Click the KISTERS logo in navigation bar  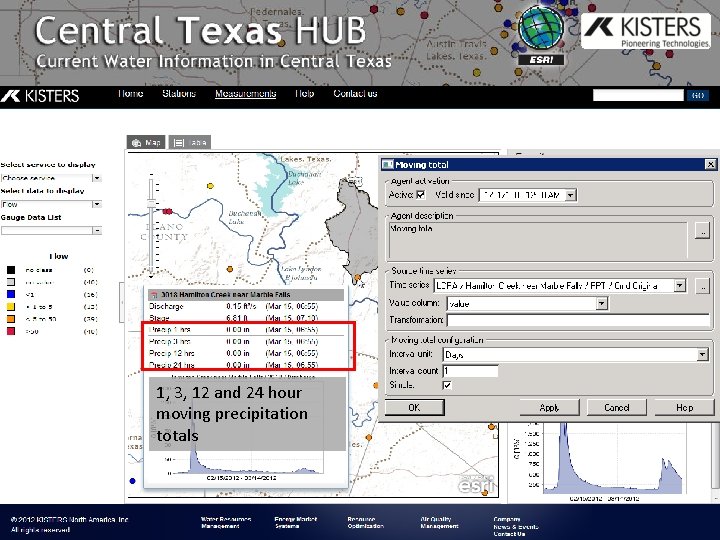40,96
